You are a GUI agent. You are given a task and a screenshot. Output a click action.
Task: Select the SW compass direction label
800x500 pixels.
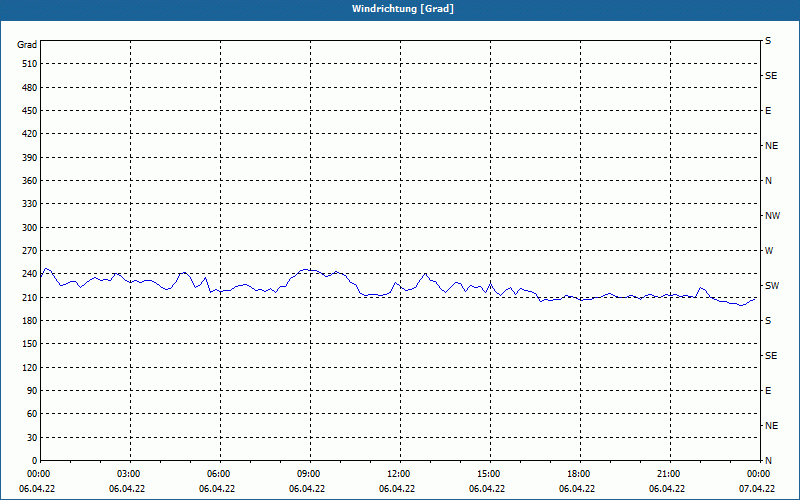click(772, 286)
